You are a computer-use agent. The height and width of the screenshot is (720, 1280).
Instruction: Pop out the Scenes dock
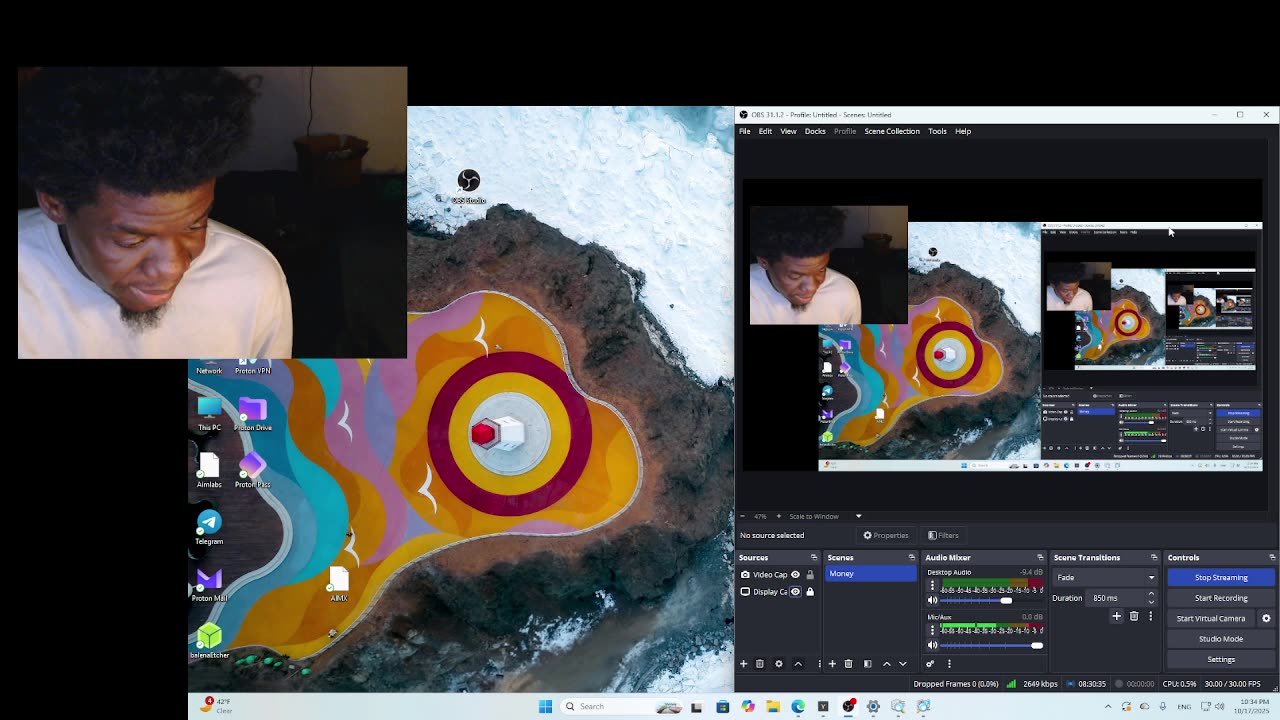912,557
